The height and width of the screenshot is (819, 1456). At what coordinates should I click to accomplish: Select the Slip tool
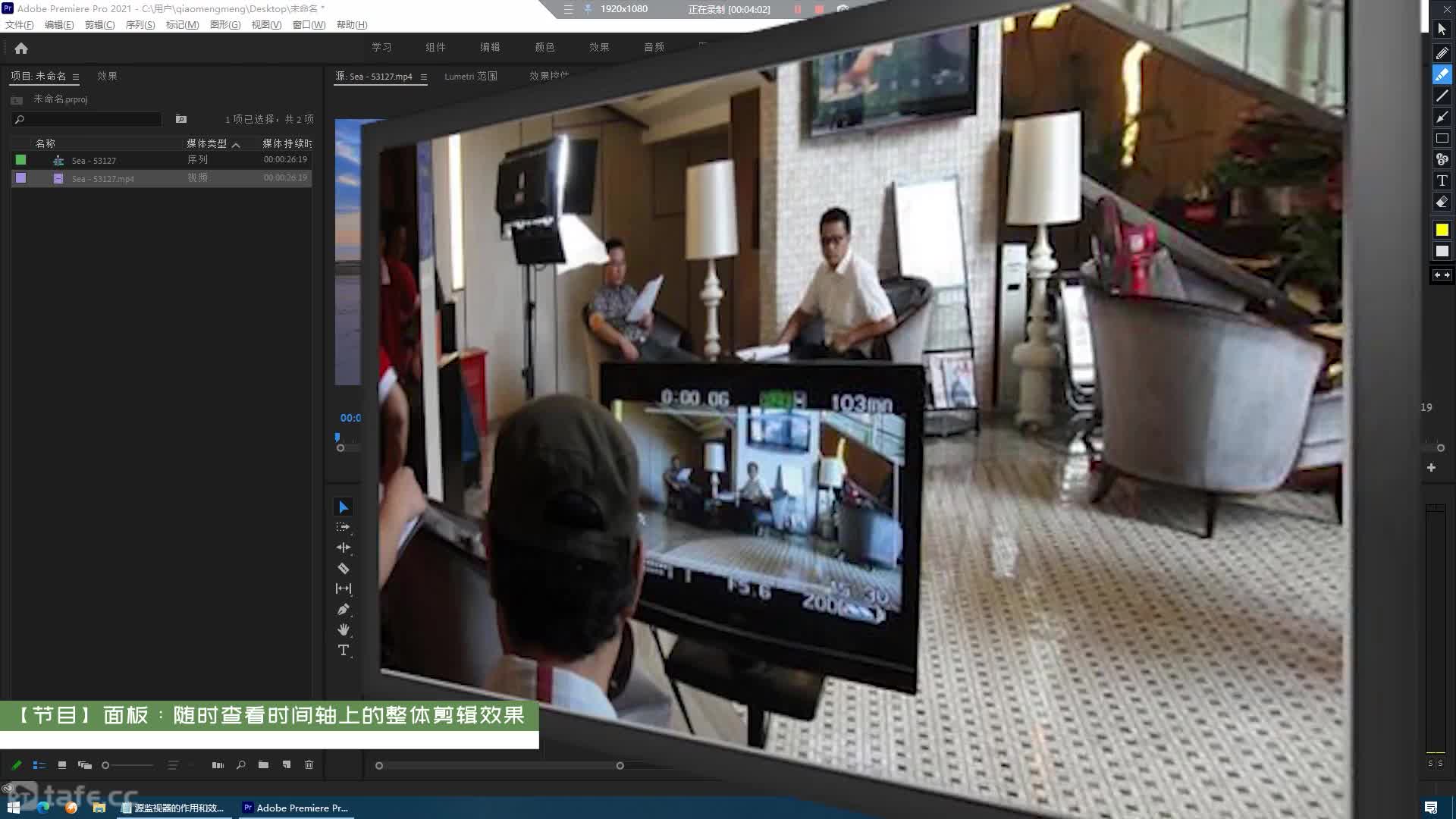click(x=344, y=588)
